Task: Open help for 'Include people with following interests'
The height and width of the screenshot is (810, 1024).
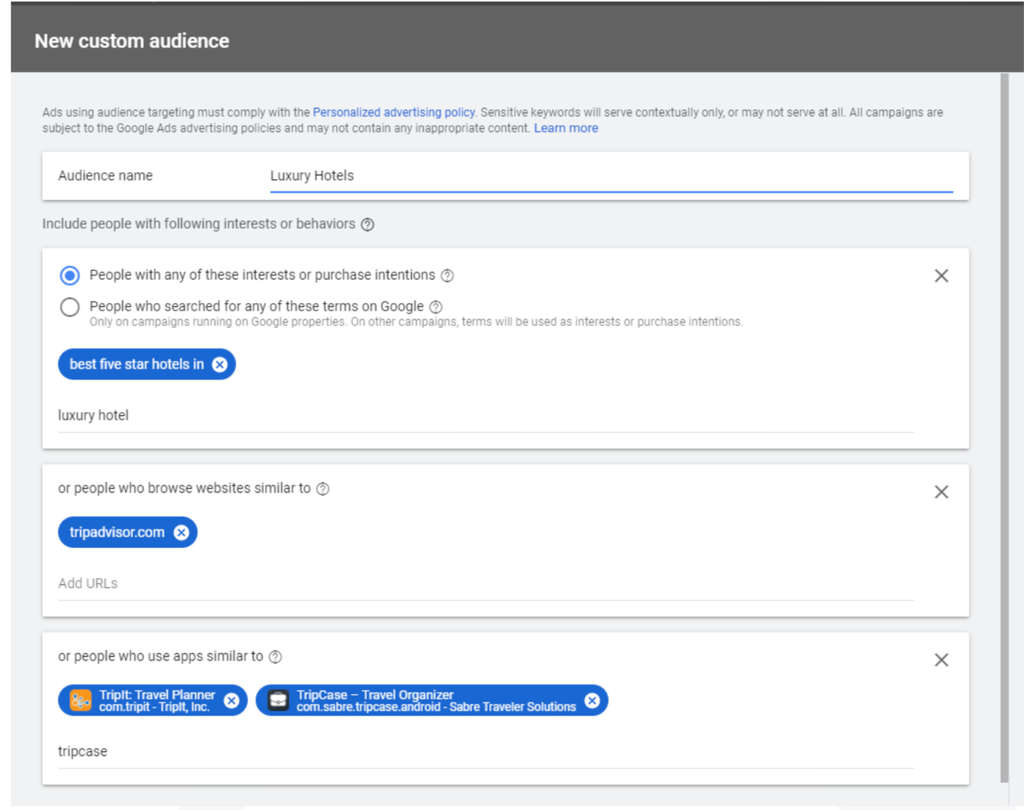Action: tap(367, 225)
